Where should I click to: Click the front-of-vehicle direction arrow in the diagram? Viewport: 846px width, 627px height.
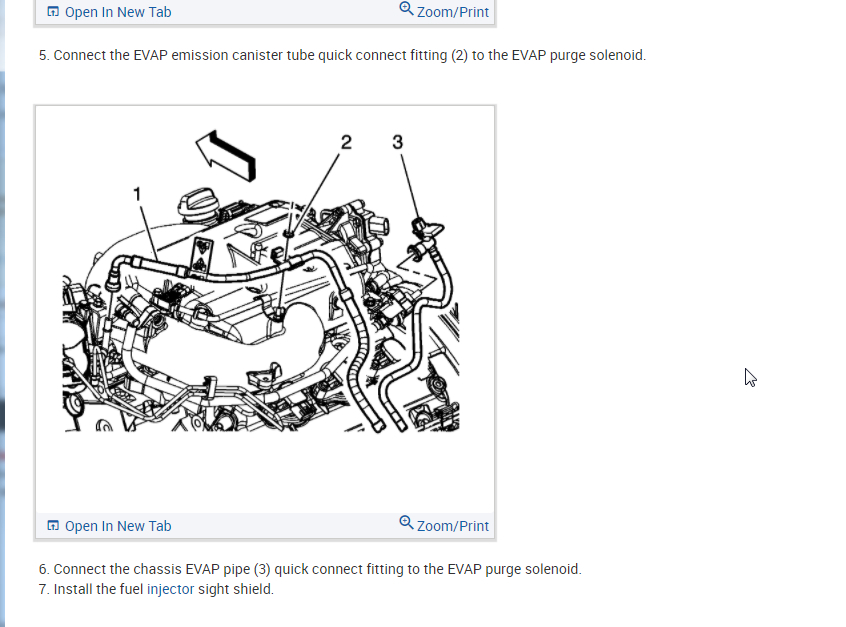click(x=226, y=155)
